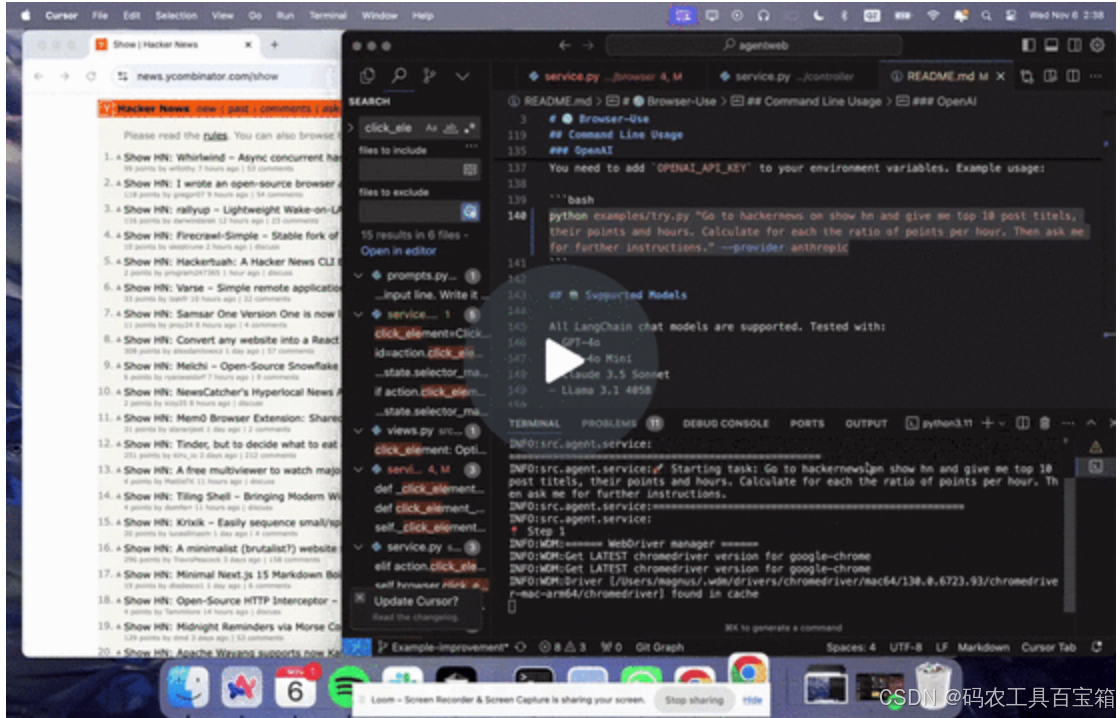Toggle bottom panel layout icon
Screen dimensions: 1120x718
click(1051, 46)
